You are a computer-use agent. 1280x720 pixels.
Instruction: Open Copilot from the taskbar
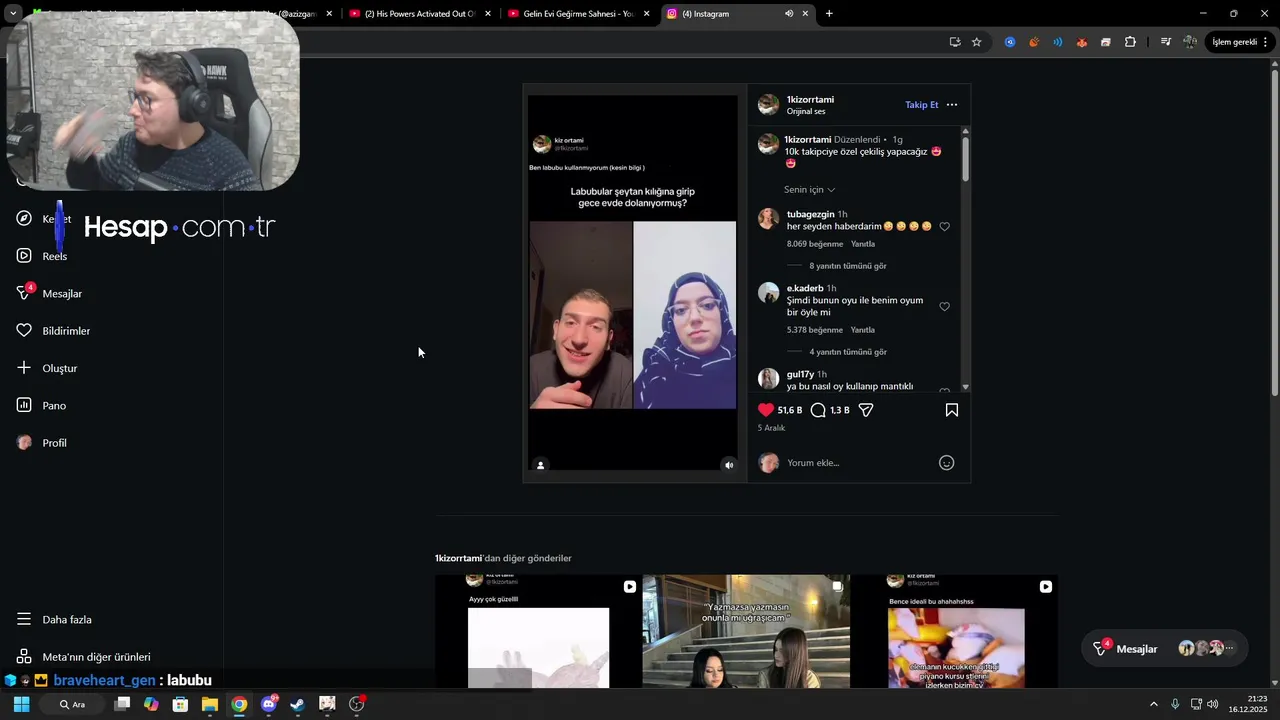click(151, 704)
